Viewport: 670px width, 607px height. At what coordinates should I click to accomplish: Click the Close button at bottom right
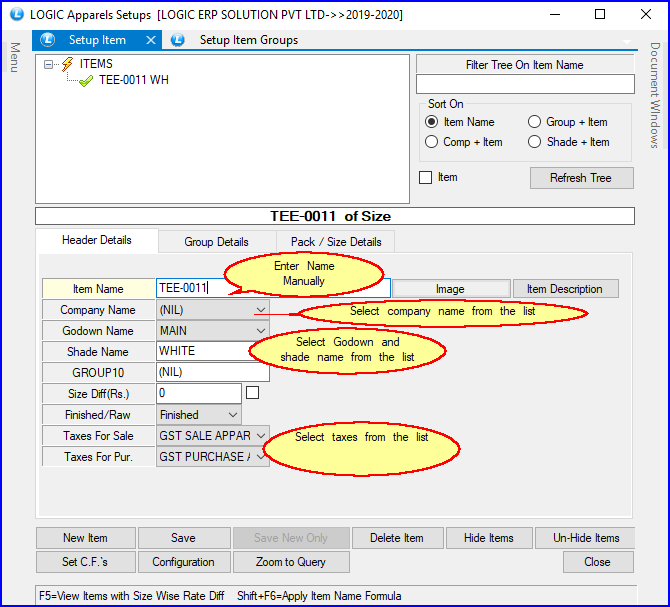(x=598, y=562)
